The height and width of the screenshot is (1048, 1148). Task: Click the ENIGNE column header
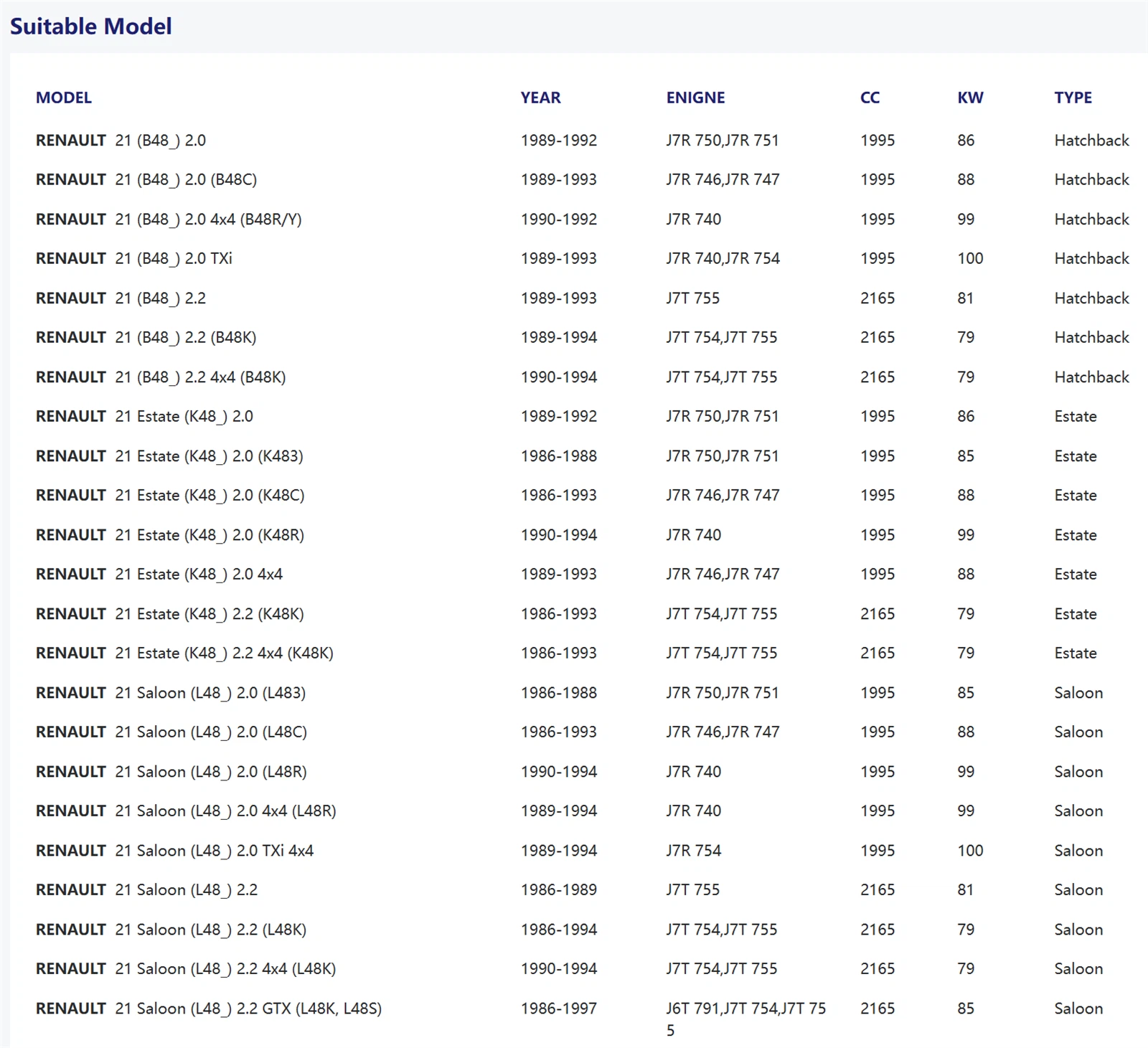695,98
